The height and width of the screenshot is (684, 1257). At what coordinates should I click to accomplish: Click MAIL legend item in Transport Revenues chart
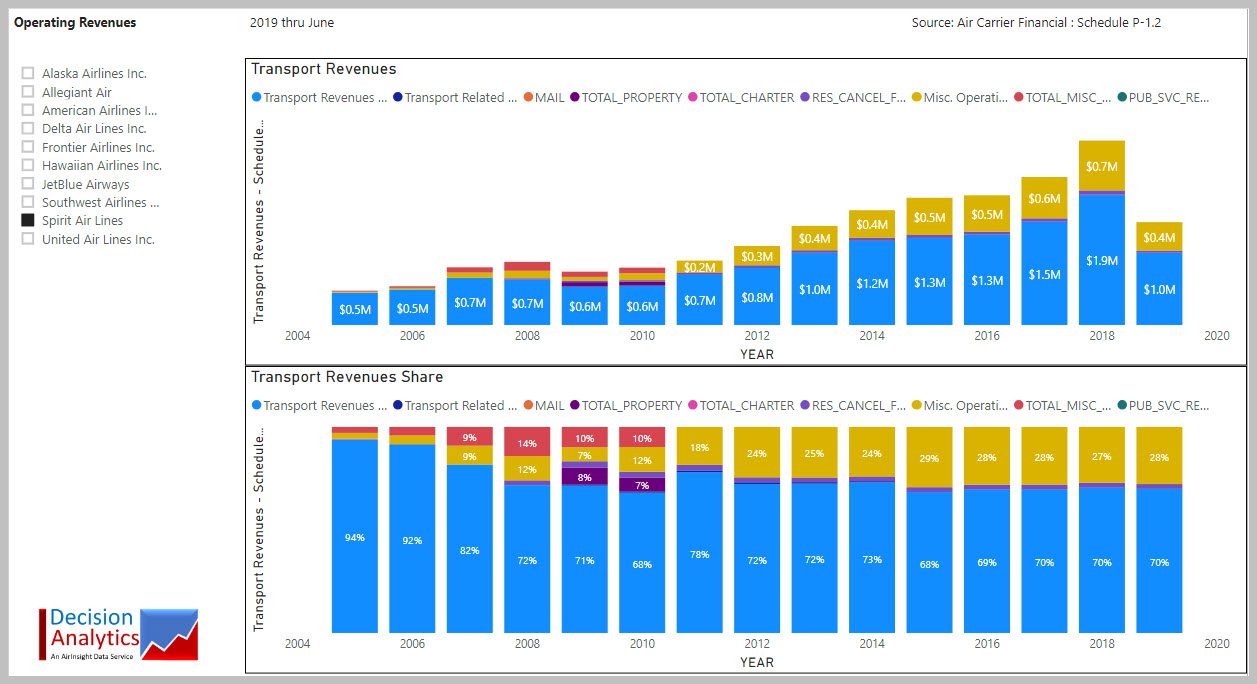tap(543, 98)
